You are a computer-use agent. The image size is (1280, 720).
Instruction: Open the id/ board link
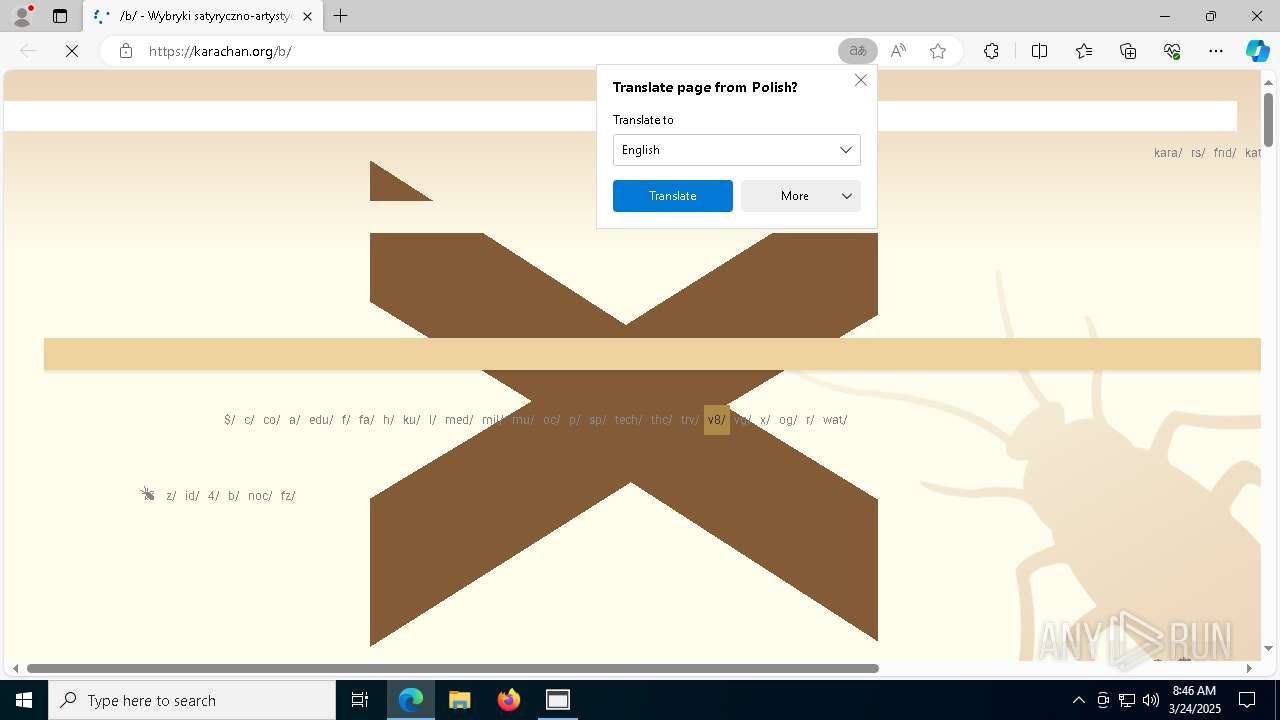[x=192, y=496]
